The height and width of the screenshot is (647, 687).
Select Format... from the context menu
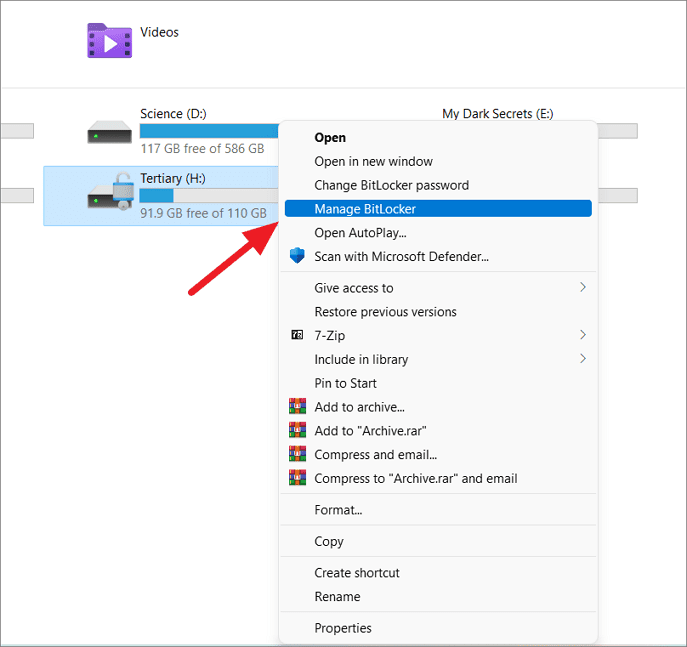pyautogui.click(x=438, y=510)
